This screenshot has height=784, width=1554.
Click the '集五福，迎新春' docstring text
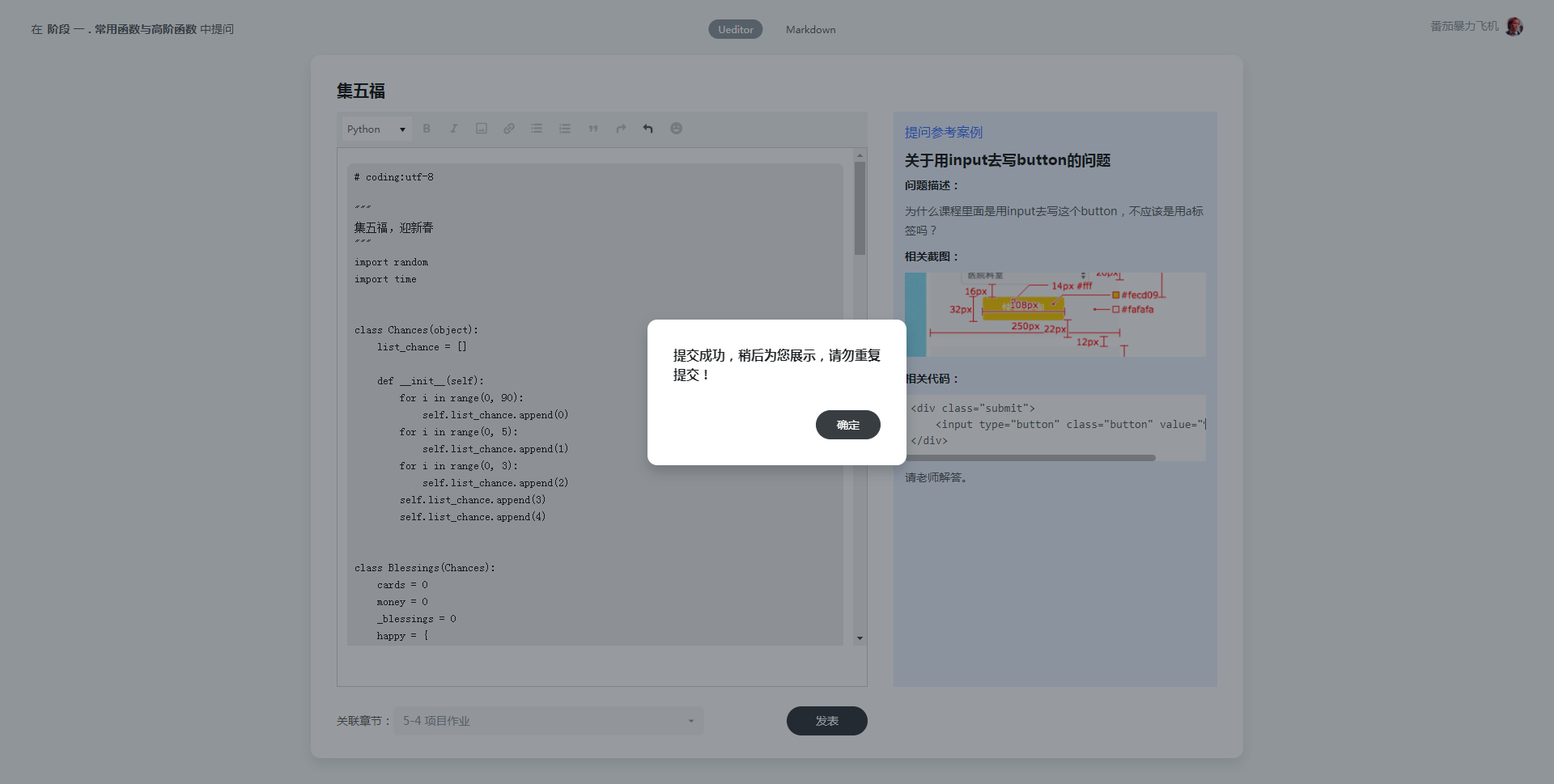(x=393, y=228)
